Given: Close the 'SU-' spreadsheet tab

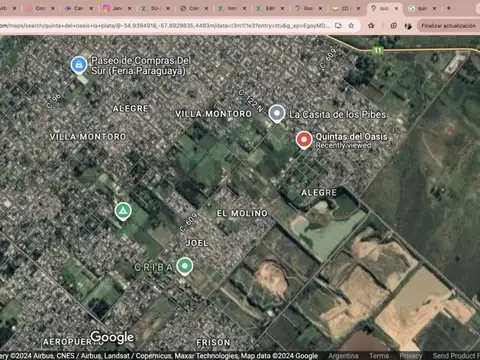Looking at the screenshot, I should pos(168,8).
